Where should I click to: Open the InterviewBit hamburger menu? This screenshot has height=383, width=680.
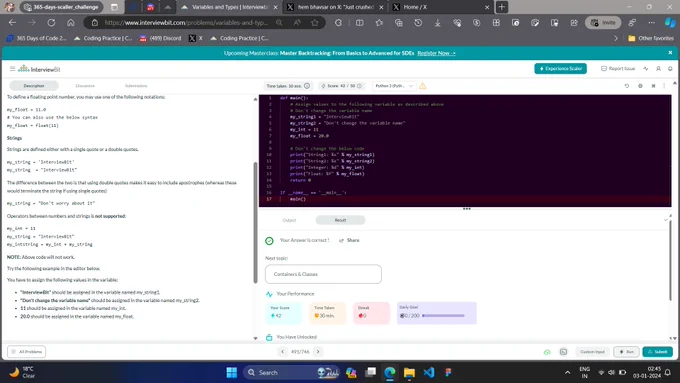pyautogui.click(x=12, y=69)
